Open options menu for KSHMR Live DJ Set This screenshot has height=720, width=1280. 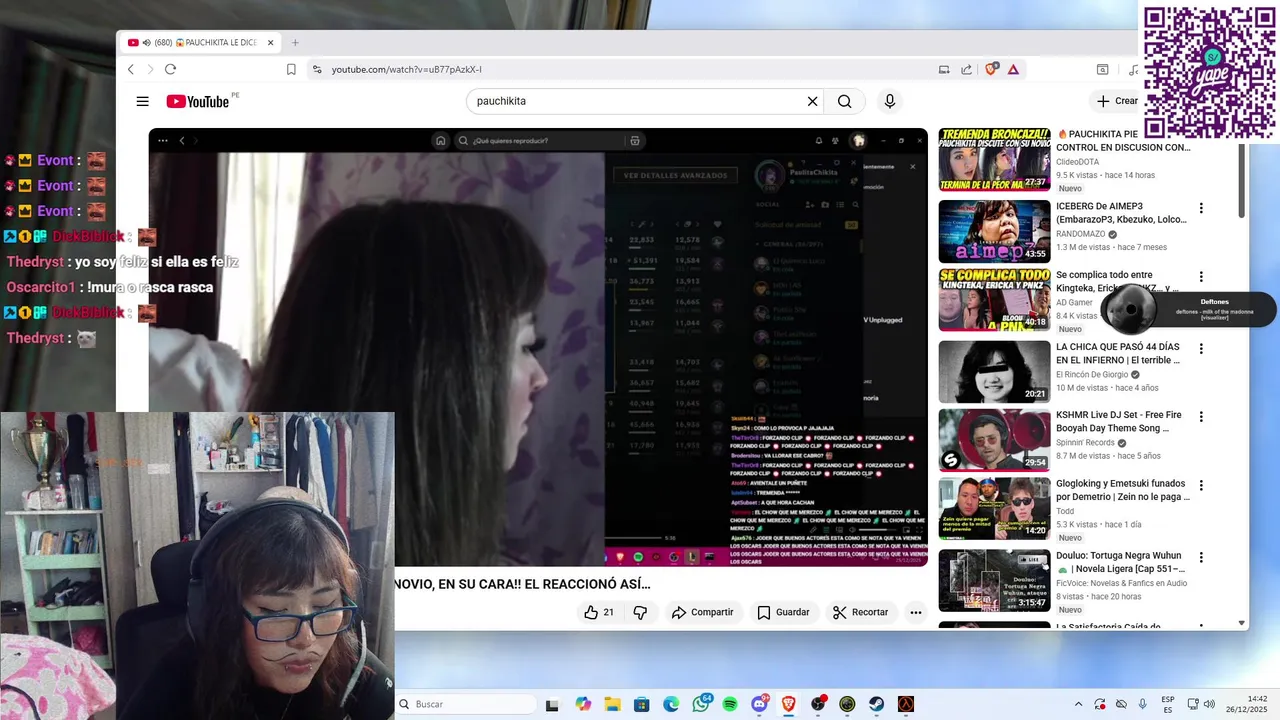1201,417
